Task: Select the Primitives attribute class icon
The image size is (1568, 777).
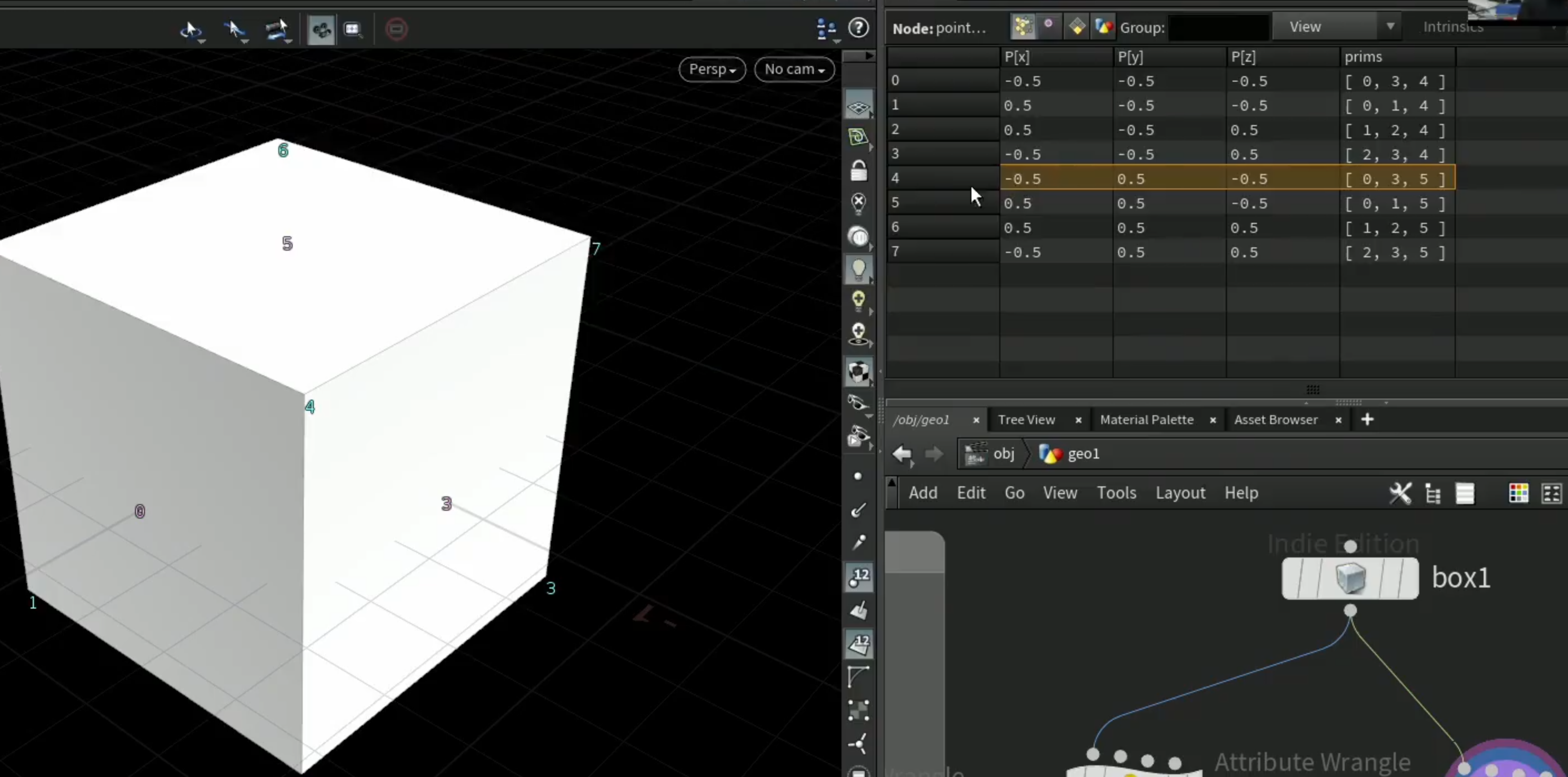Action: point(1076,27)
